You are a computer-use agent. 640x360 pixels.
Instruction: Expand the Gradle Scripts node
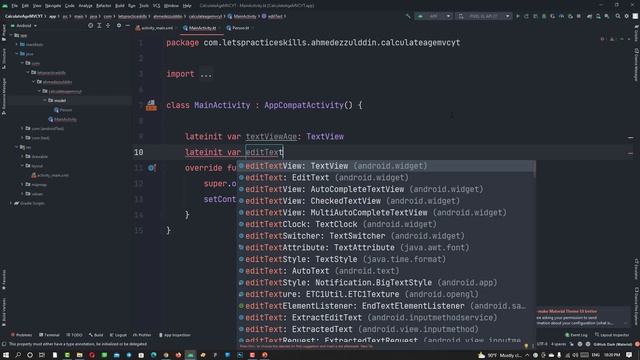tap(11, 203)
